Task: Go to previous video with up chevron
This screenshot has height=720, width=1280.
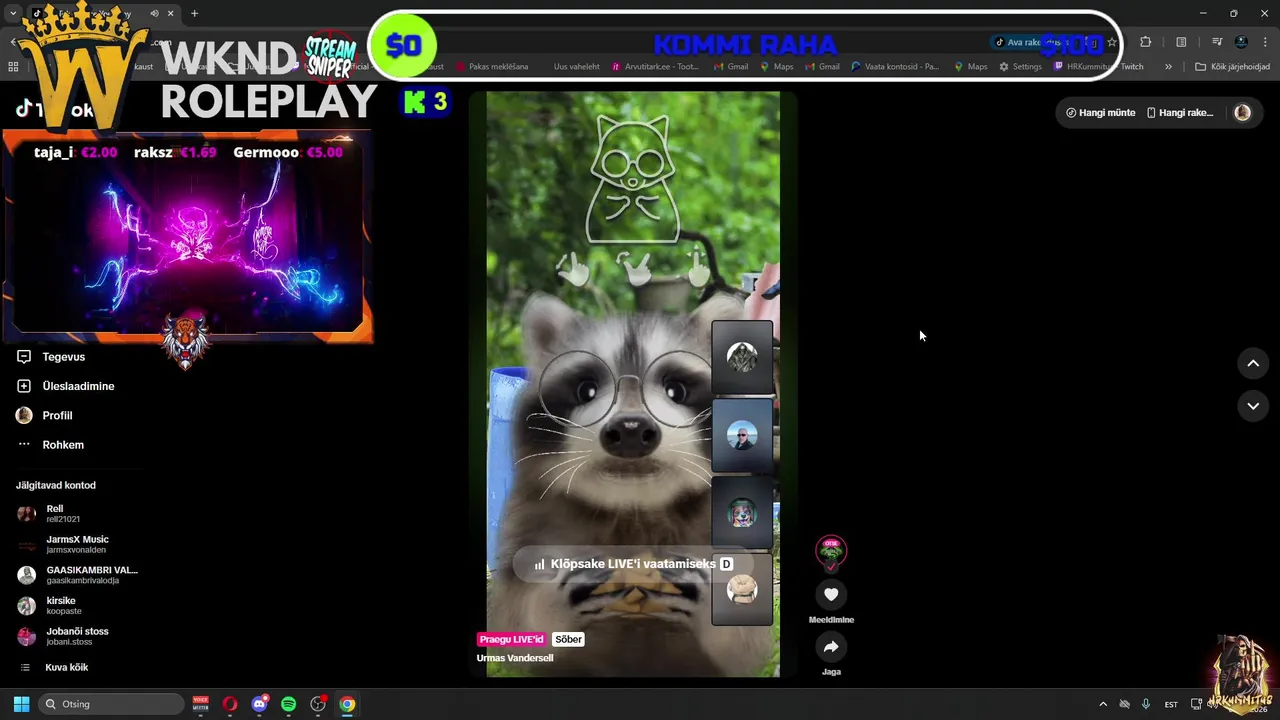Action: [1253, 364]
